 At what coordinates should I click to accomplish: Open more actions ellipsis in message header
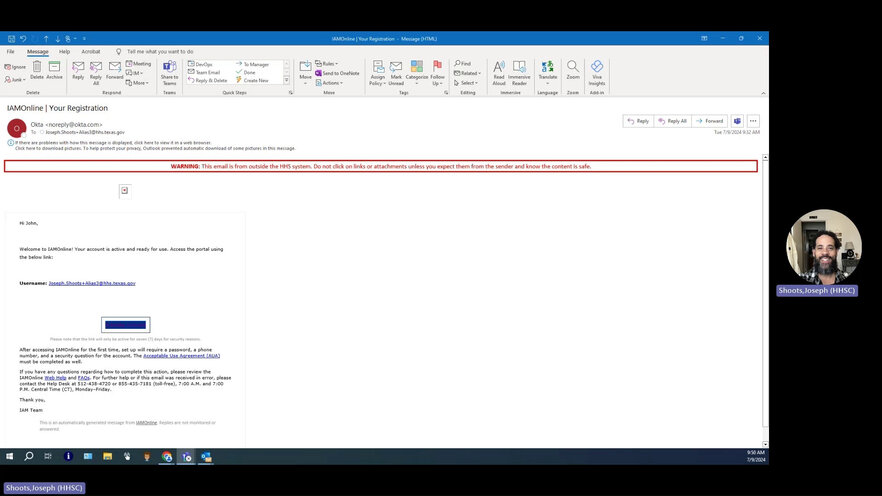[x=753, y=121]
